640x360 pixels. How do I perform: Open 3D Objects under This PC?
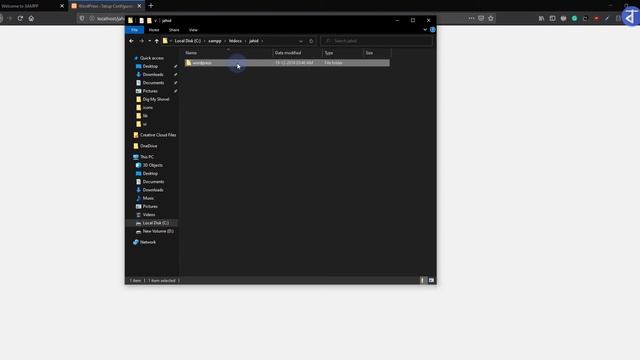[152, 165]
